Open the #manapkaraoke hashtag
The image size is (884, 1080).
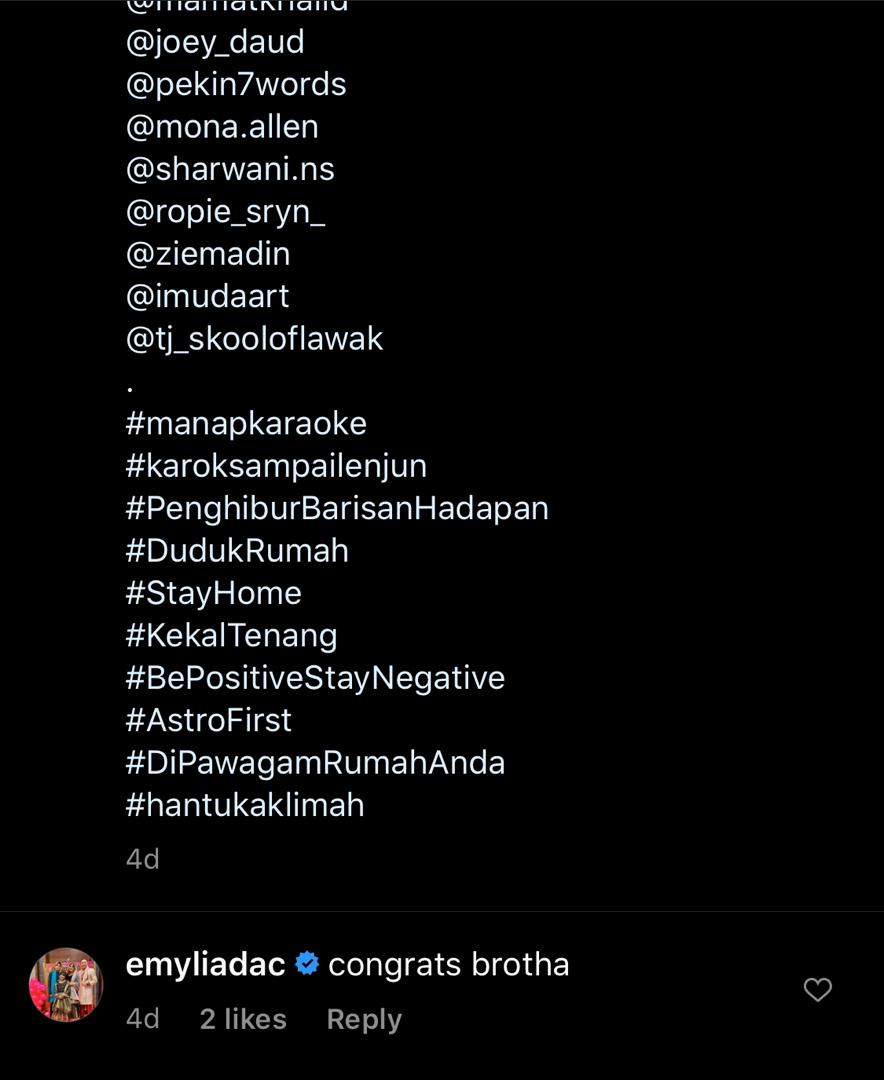coord(246,423)
